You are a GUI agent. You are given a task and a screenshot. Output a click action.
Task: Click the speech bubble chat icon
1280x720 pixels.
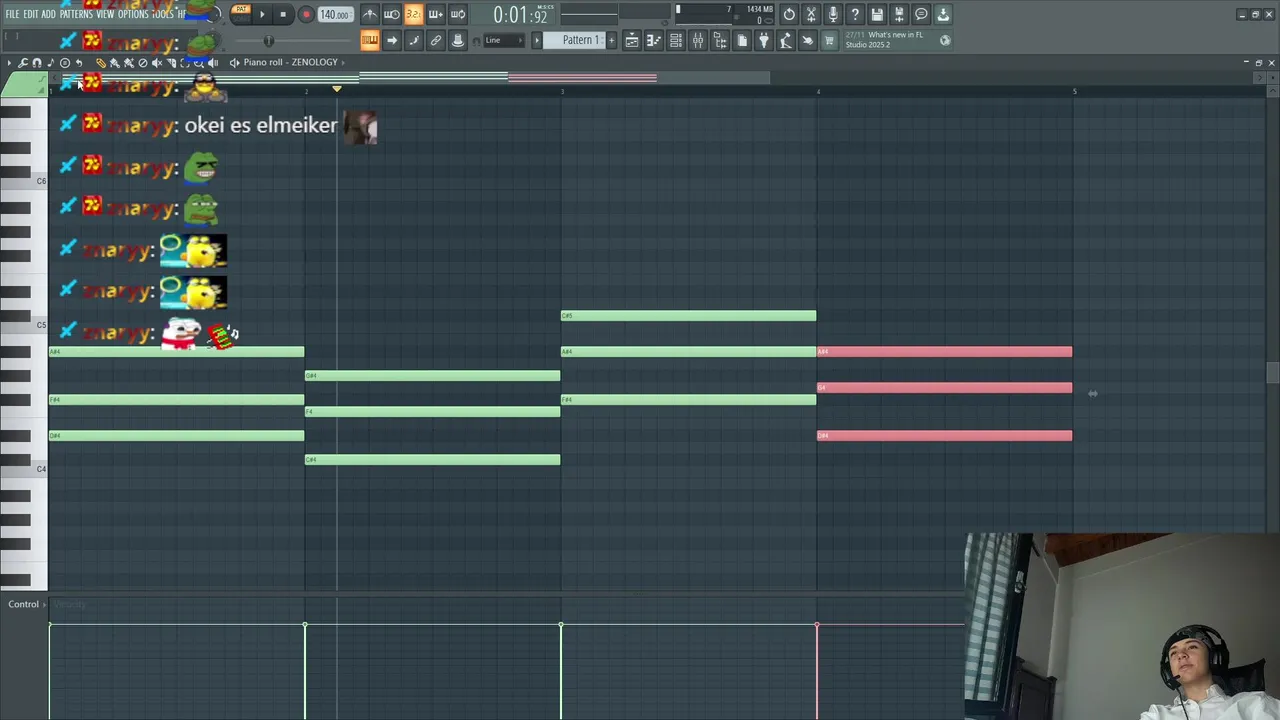921,14
